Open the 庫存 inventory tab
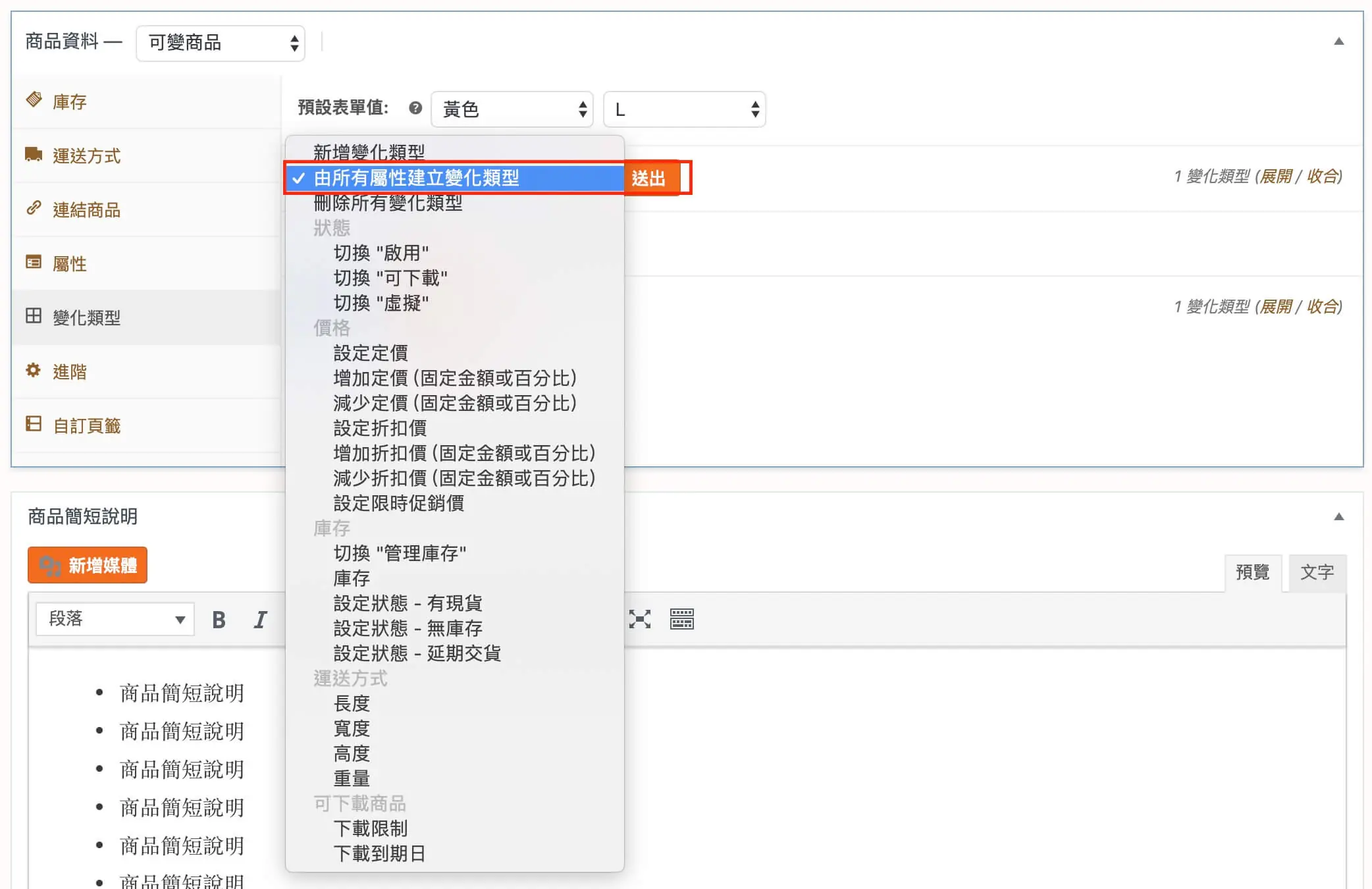This screenshot has height=889, width=1372. [x=146, y=101]
